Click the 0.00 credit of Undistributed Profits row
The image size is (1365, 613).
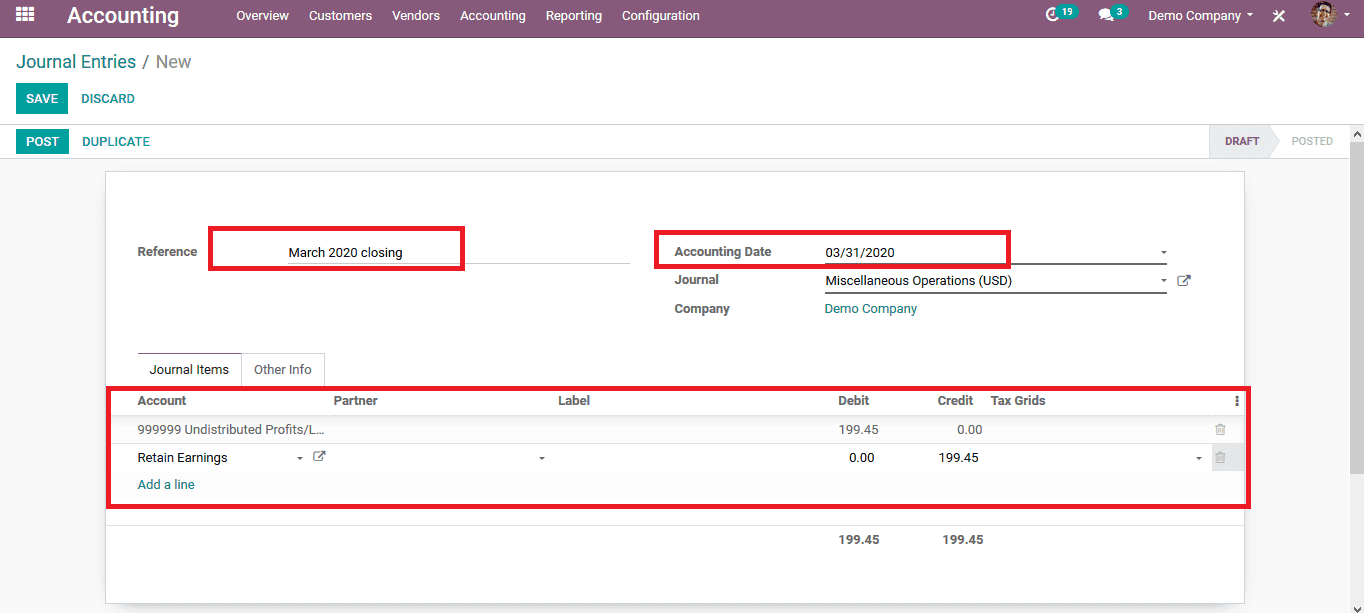(x=969, y=430)
